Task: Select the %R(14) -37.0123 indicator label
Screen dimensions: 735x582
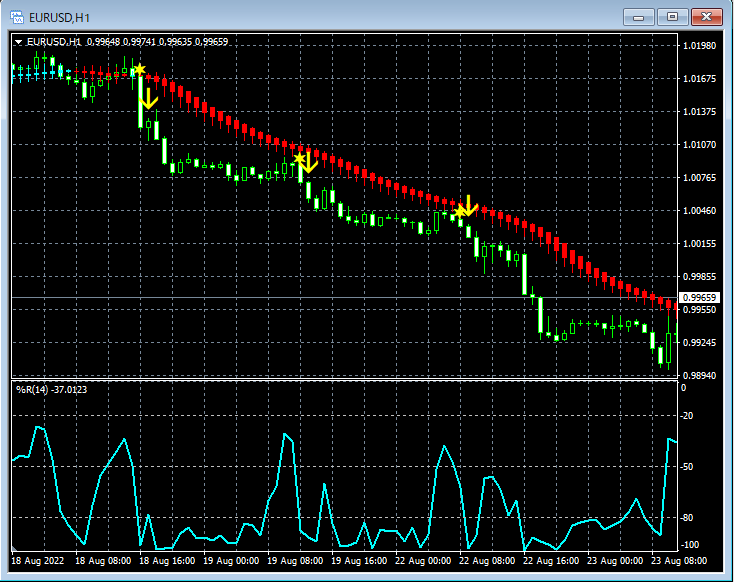Action: click(52, 389)
